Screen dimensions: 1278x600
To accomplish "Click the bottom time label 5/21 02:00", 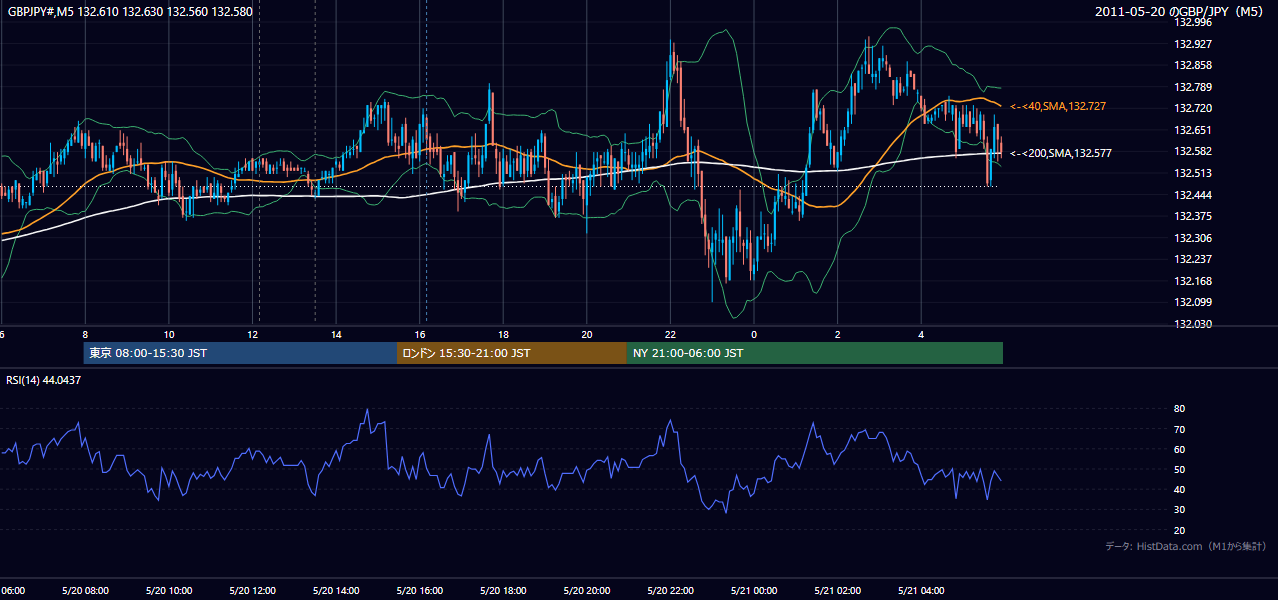I will pos(838,591).
